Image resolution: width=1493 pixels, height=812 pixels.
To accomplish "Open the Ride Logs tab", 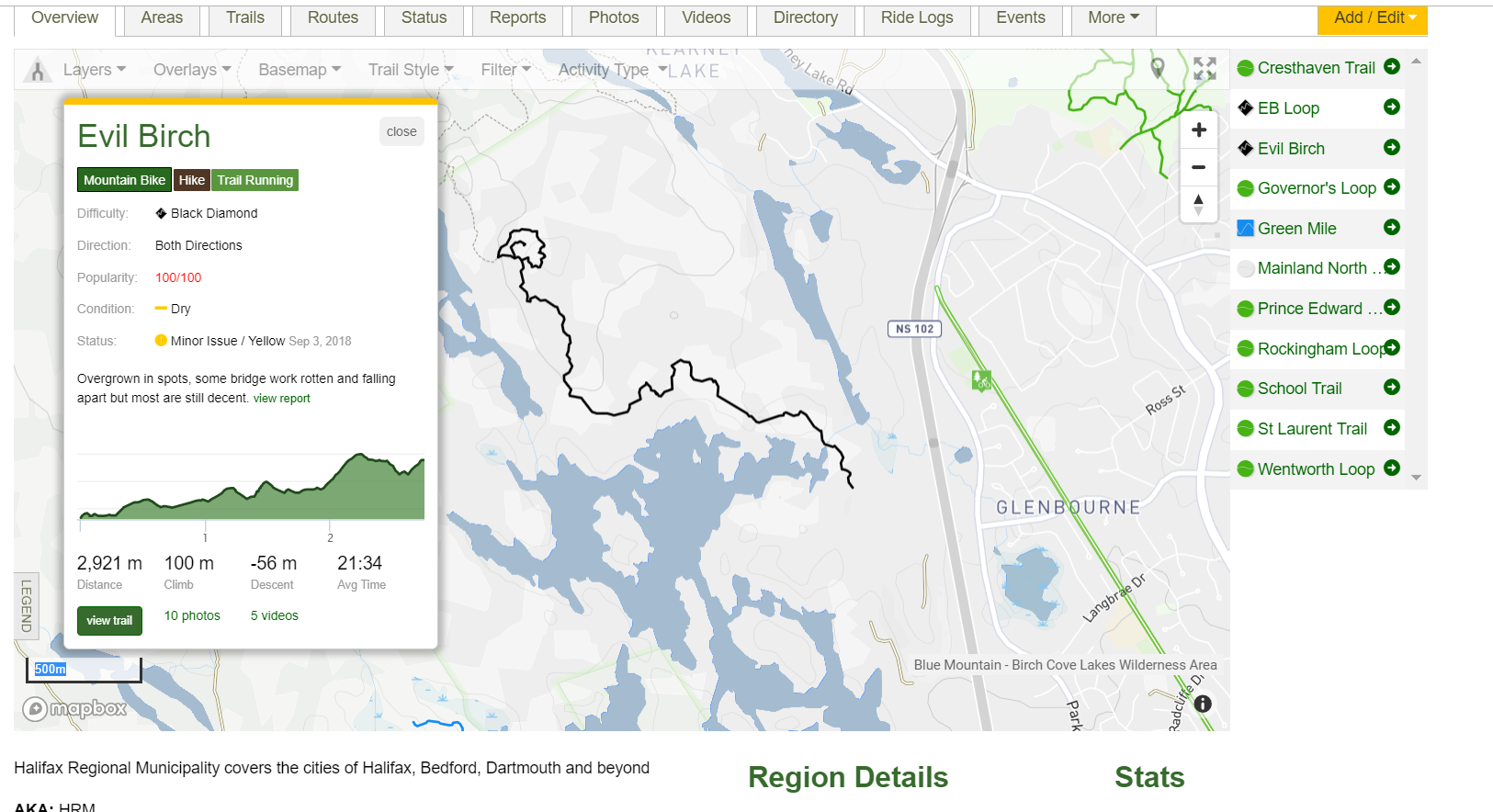I will (x=916, y=18).
